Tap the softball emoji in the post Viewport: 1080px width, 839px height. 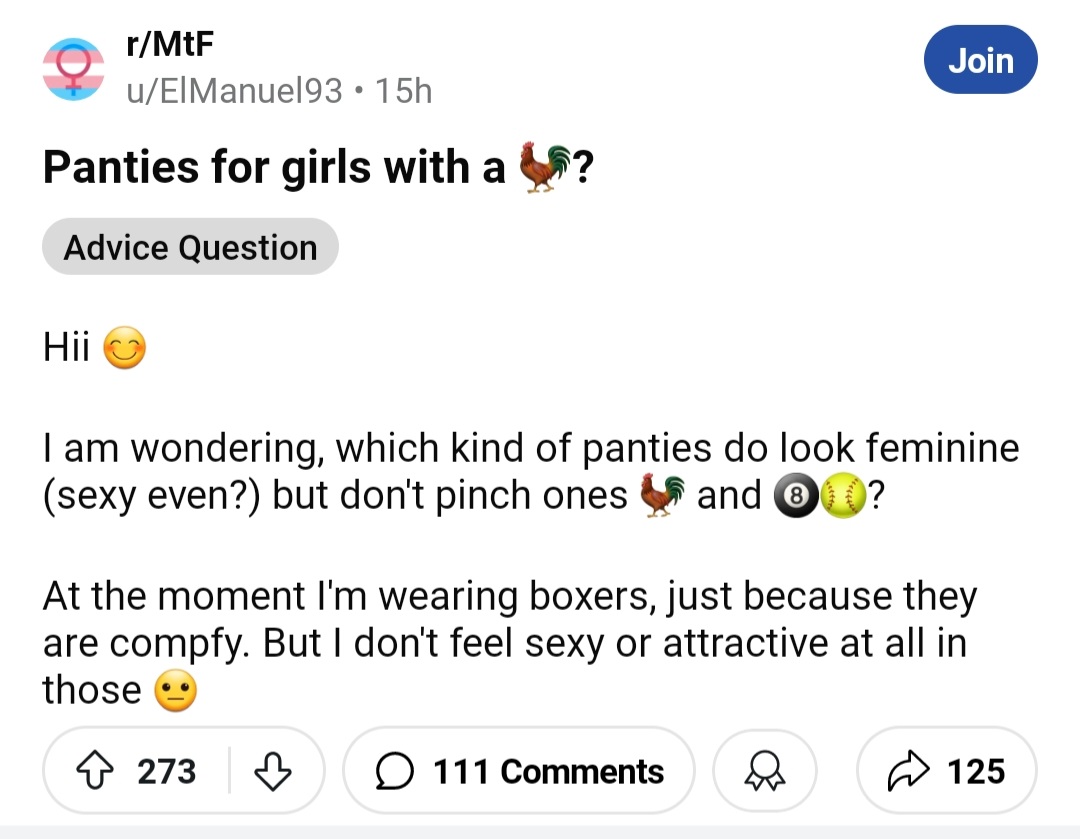coord(843,496)
